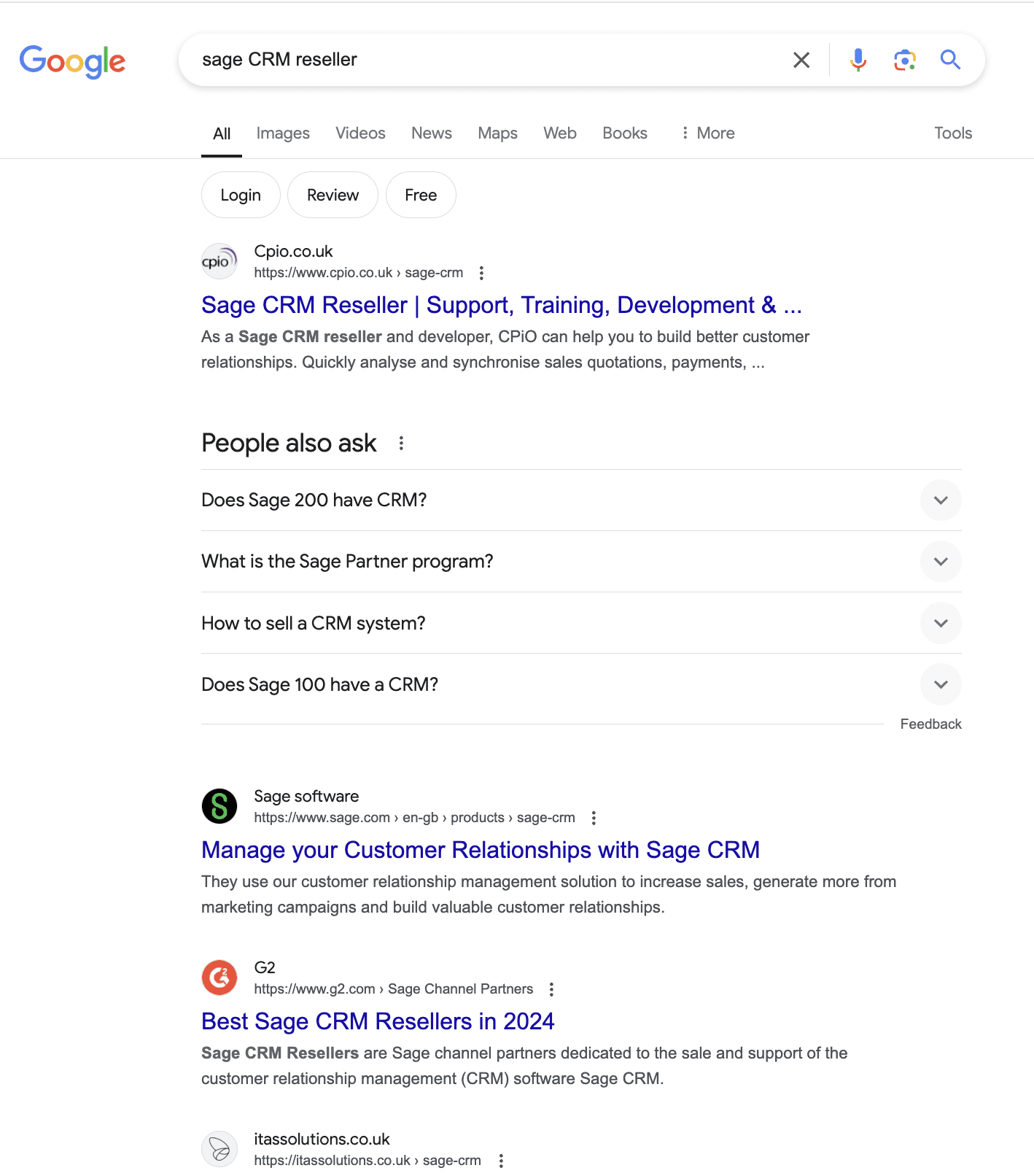Enable the Review filter chip
Image resolution: width=1034 pixels, height=1176 pixels.
[x=333, y=195]
